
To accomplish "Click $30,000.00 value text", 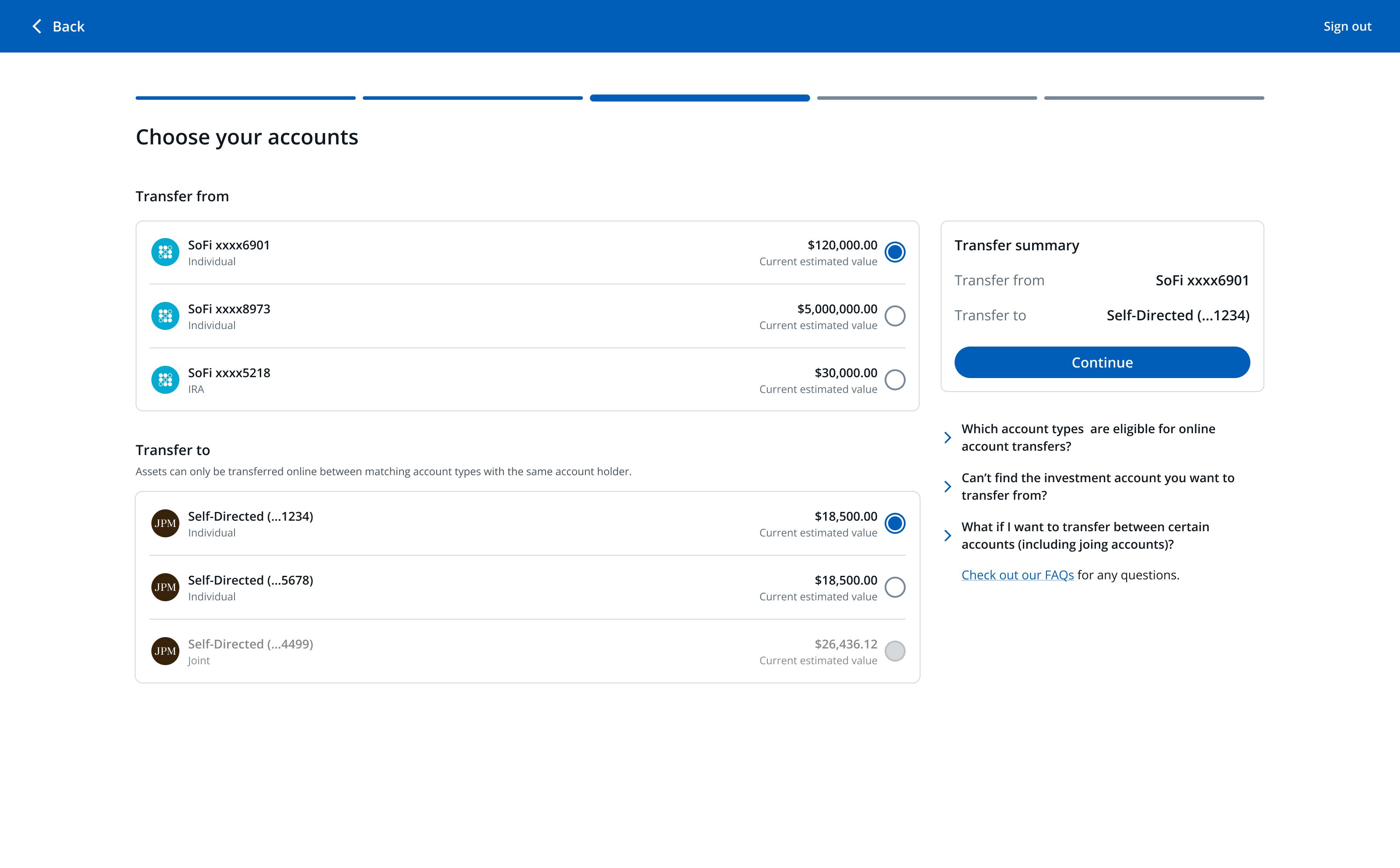I will [x=846, y=373].
